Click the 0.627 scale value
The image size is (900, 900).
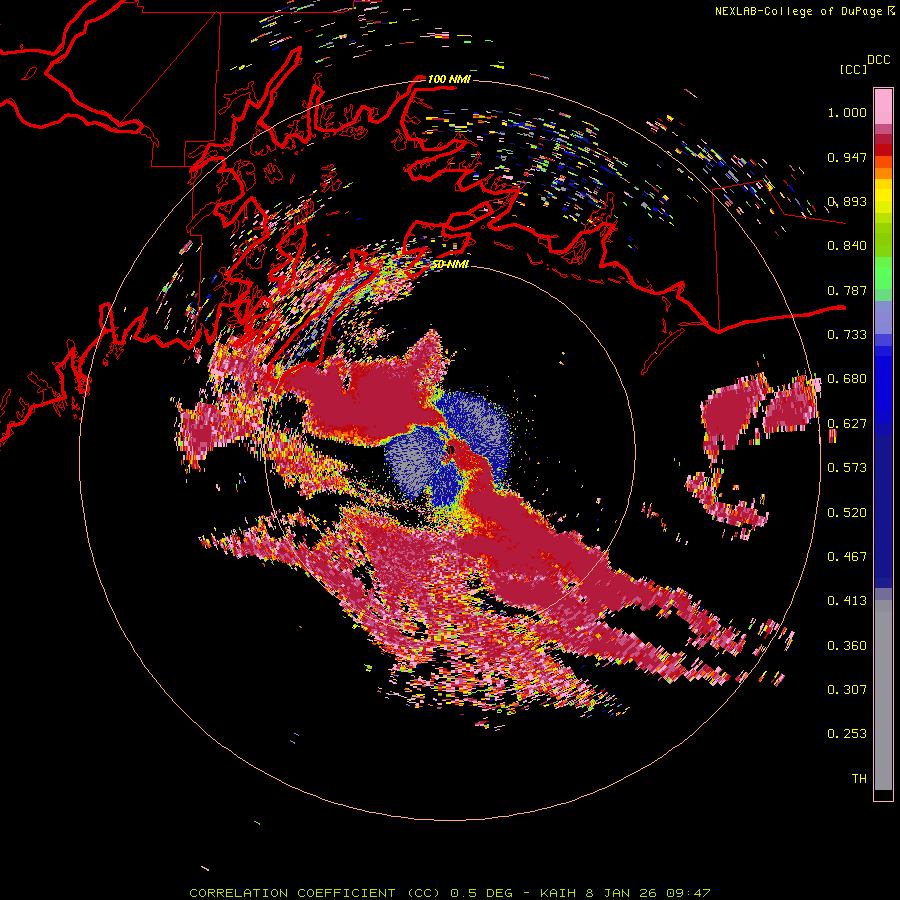[847, 424]
